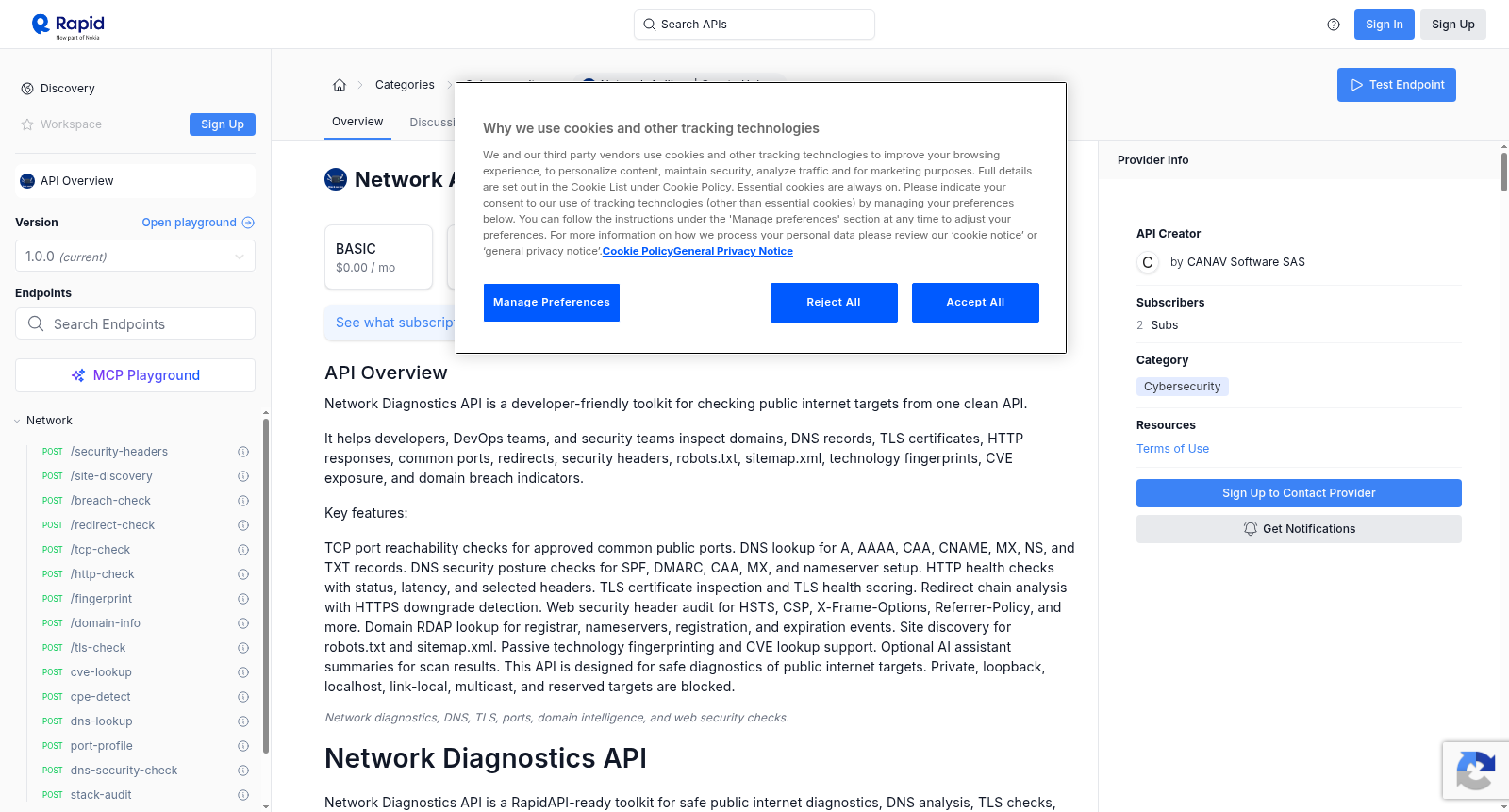Click the Network API logo beside the title

[336, 179]
